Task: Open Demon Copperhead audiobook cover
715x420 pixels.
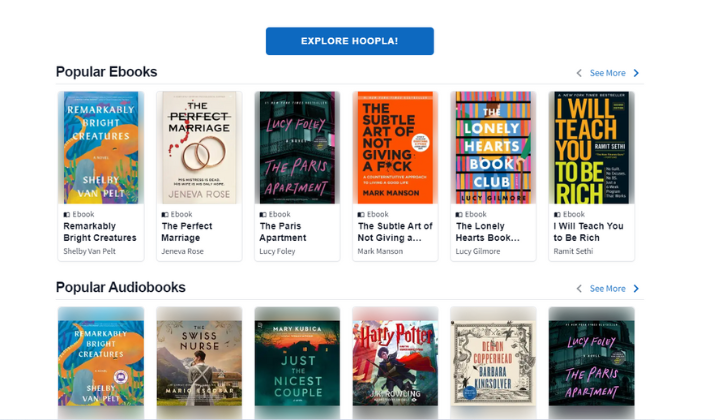Action: [493, 363]
